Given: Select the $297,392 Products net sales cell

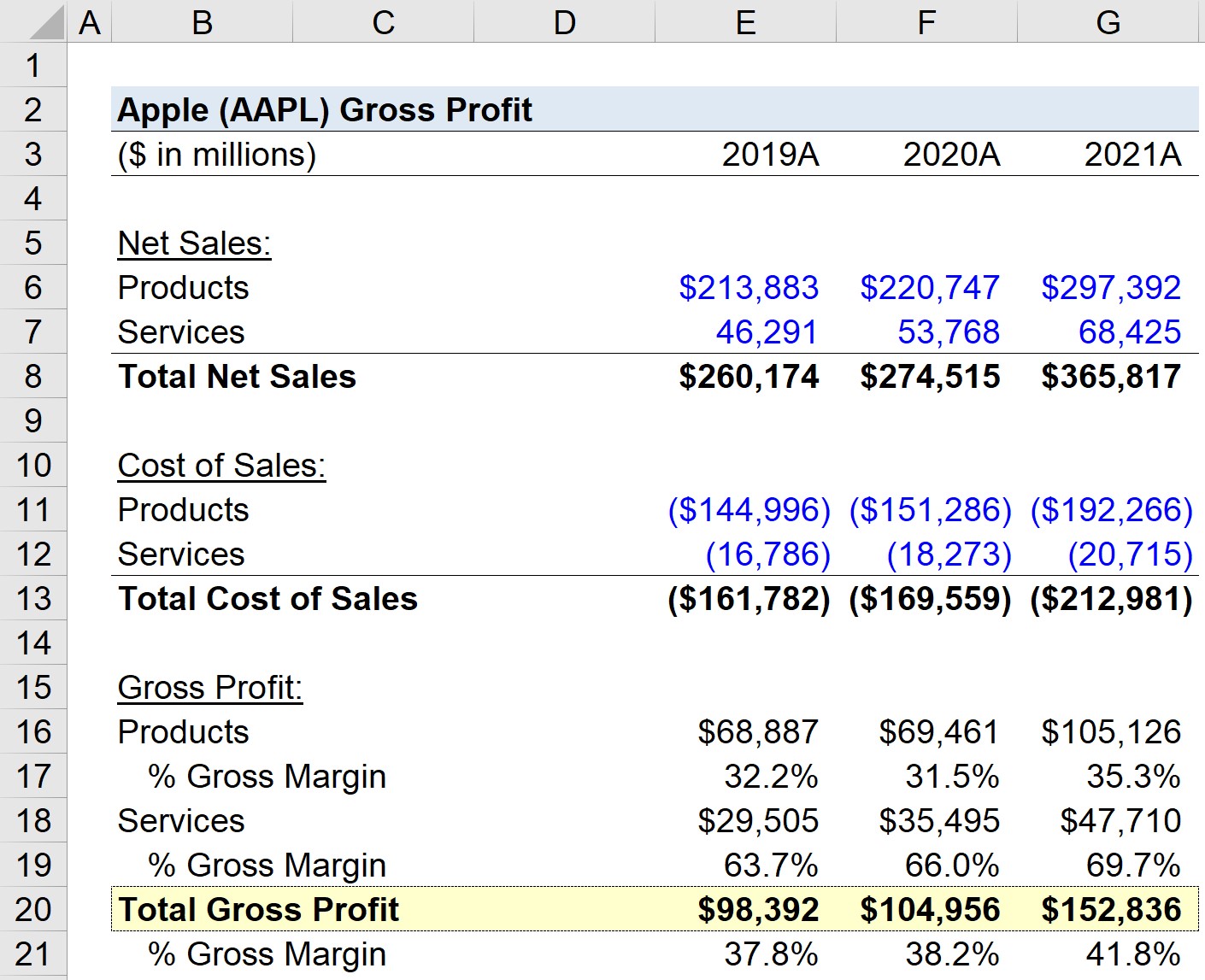Looking at the screenshot, I should point(1108,287).
